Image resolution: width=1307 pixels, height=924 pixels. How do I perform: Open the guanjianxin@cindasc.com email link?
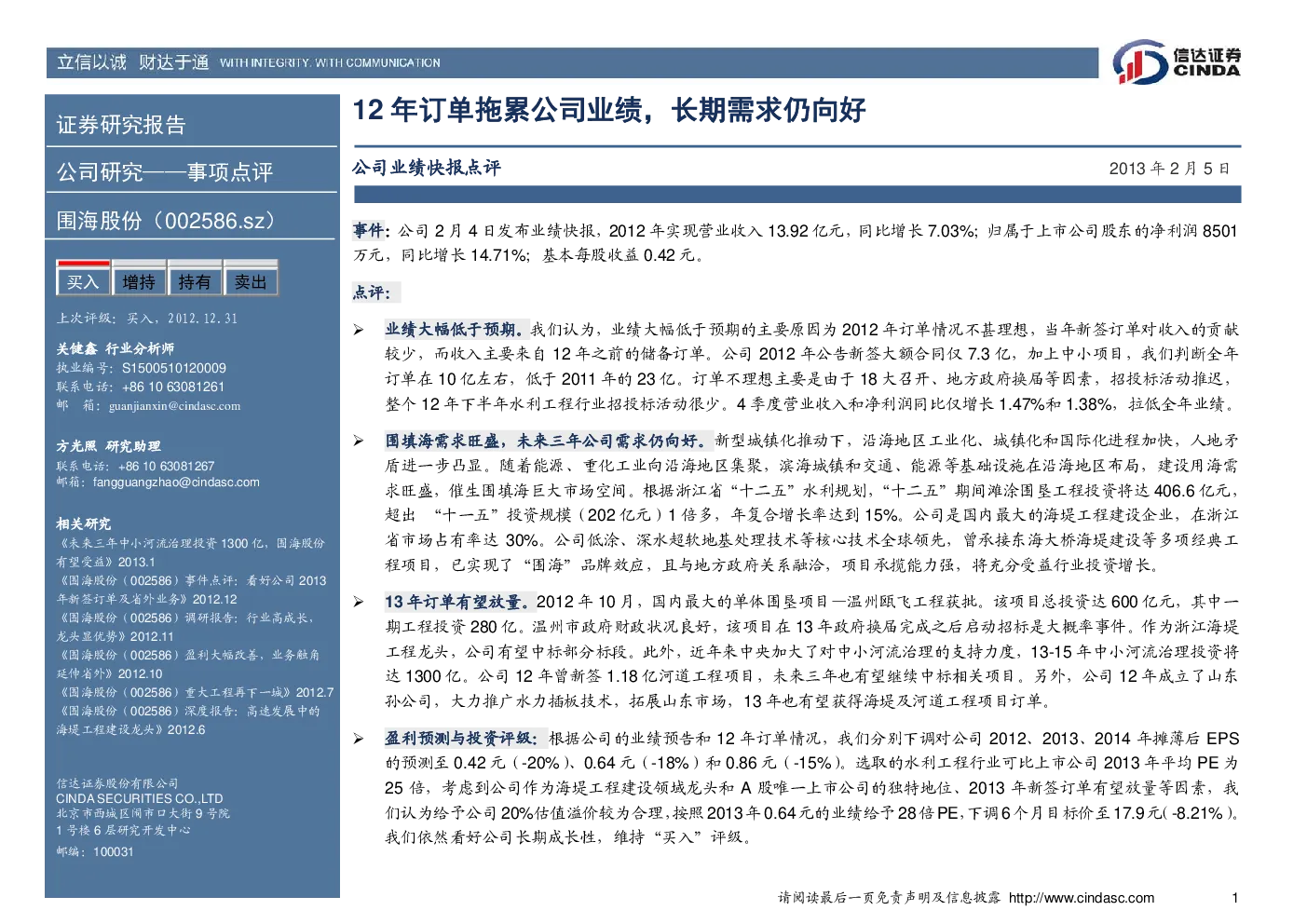(x=174, y=406)
